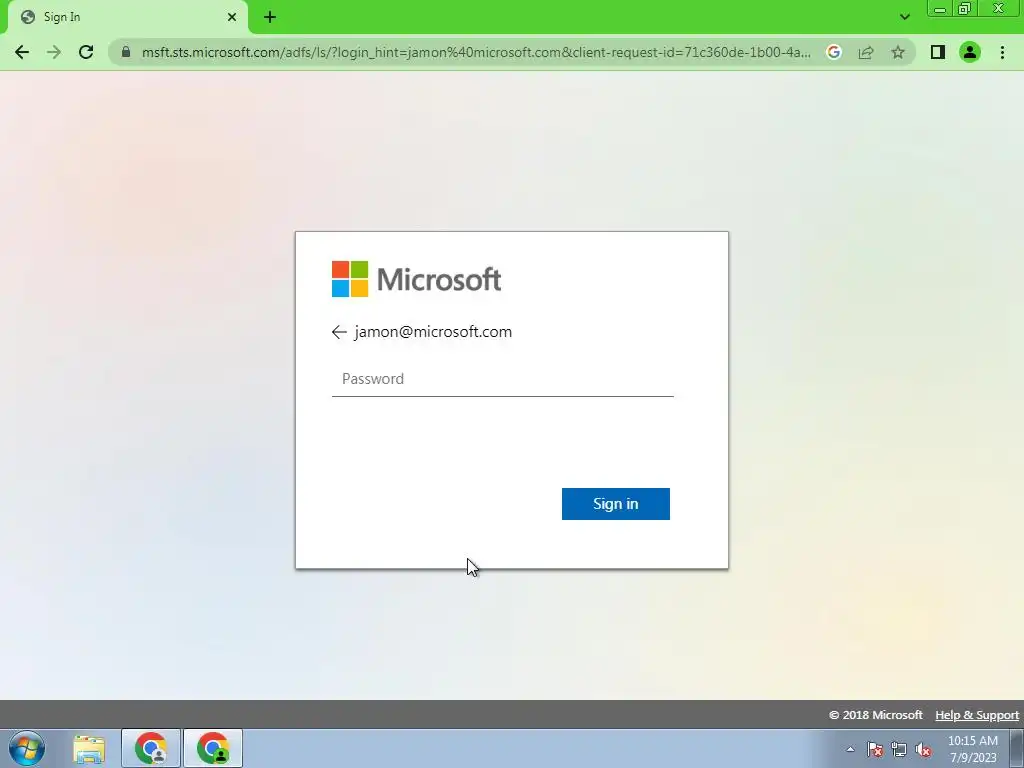Viewport: 1024px width, 768px height.
Task: View site info via lock icon
Action: pyautogui.click(x=126, y=52)
